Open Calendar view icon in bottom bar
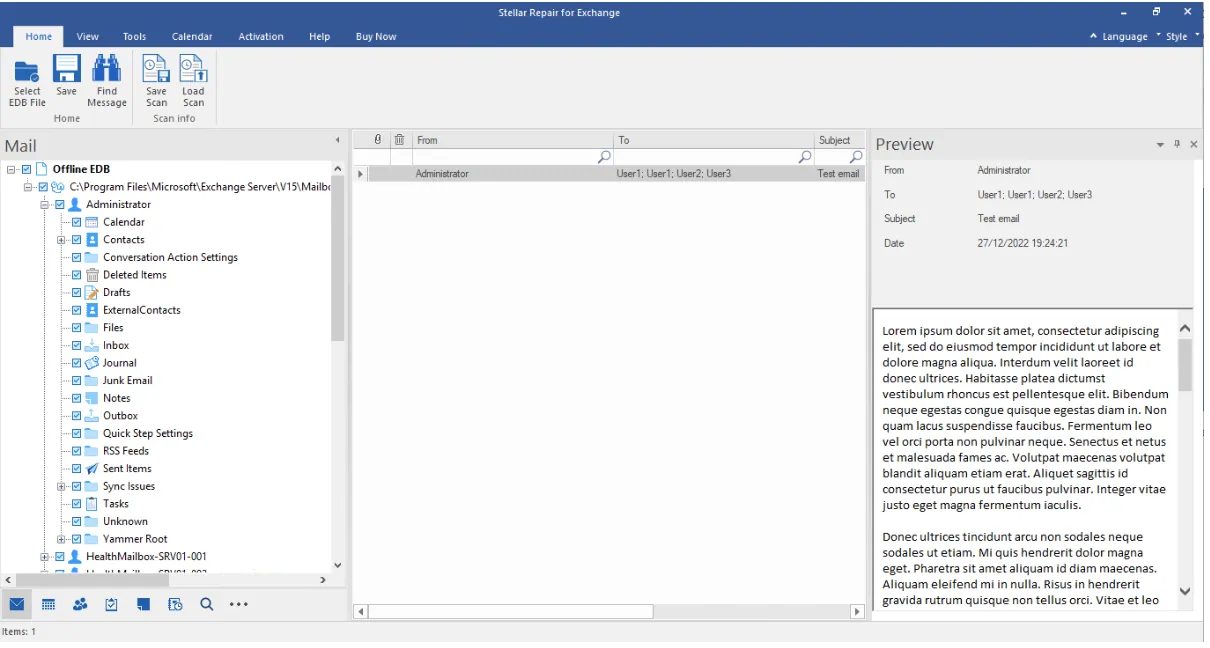 click(x=48, y=604)
